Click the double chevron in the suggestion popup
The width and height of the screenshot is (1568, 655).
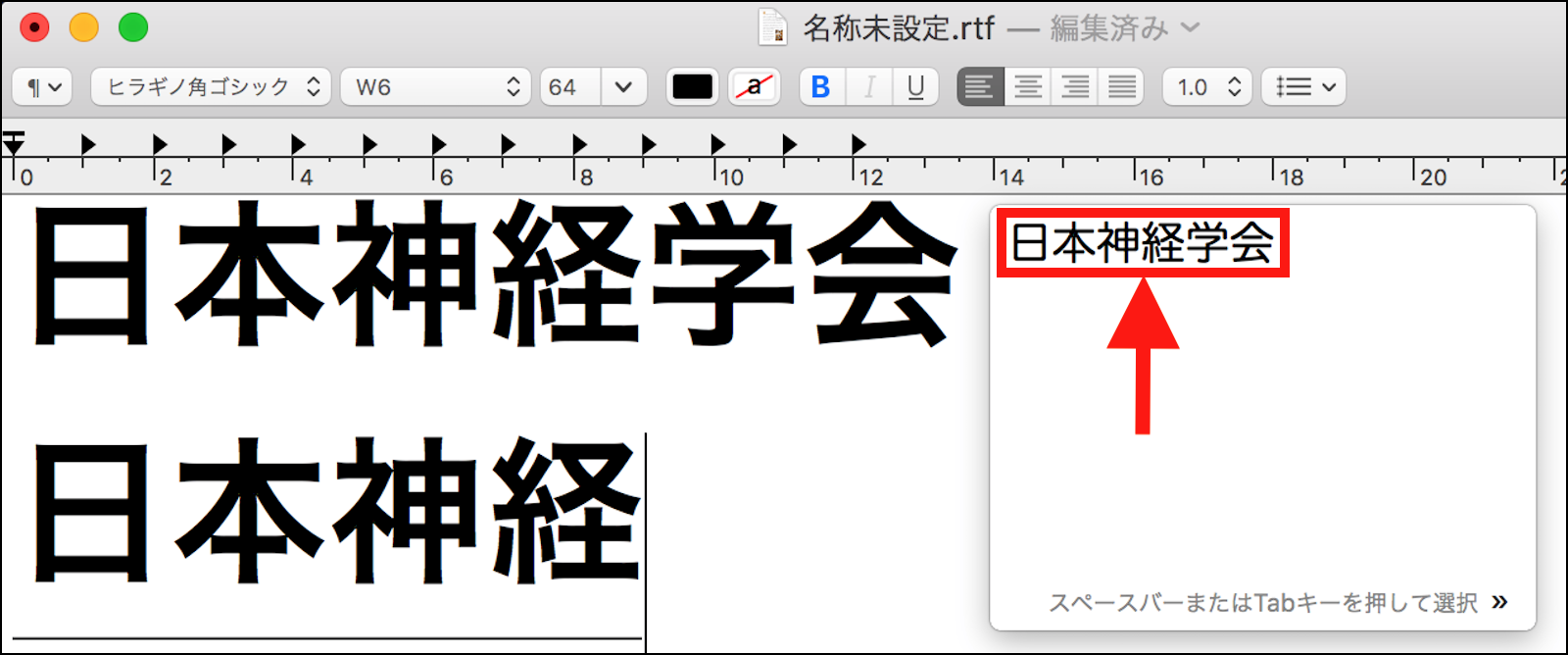tap(1499, 602)
